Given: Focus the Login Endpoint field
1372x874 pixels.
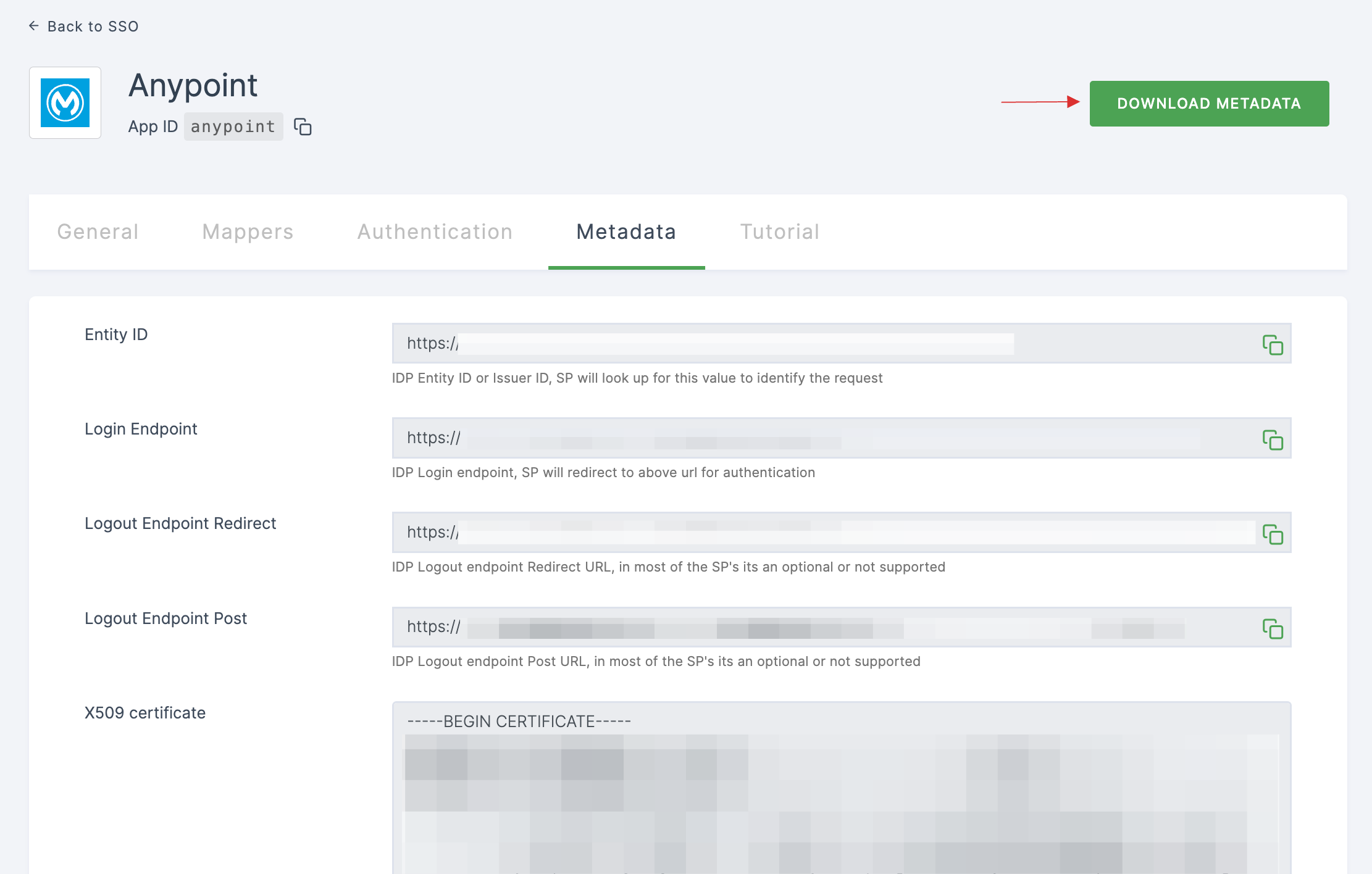Looking at the screenshot, I should [x=841, y=438].
